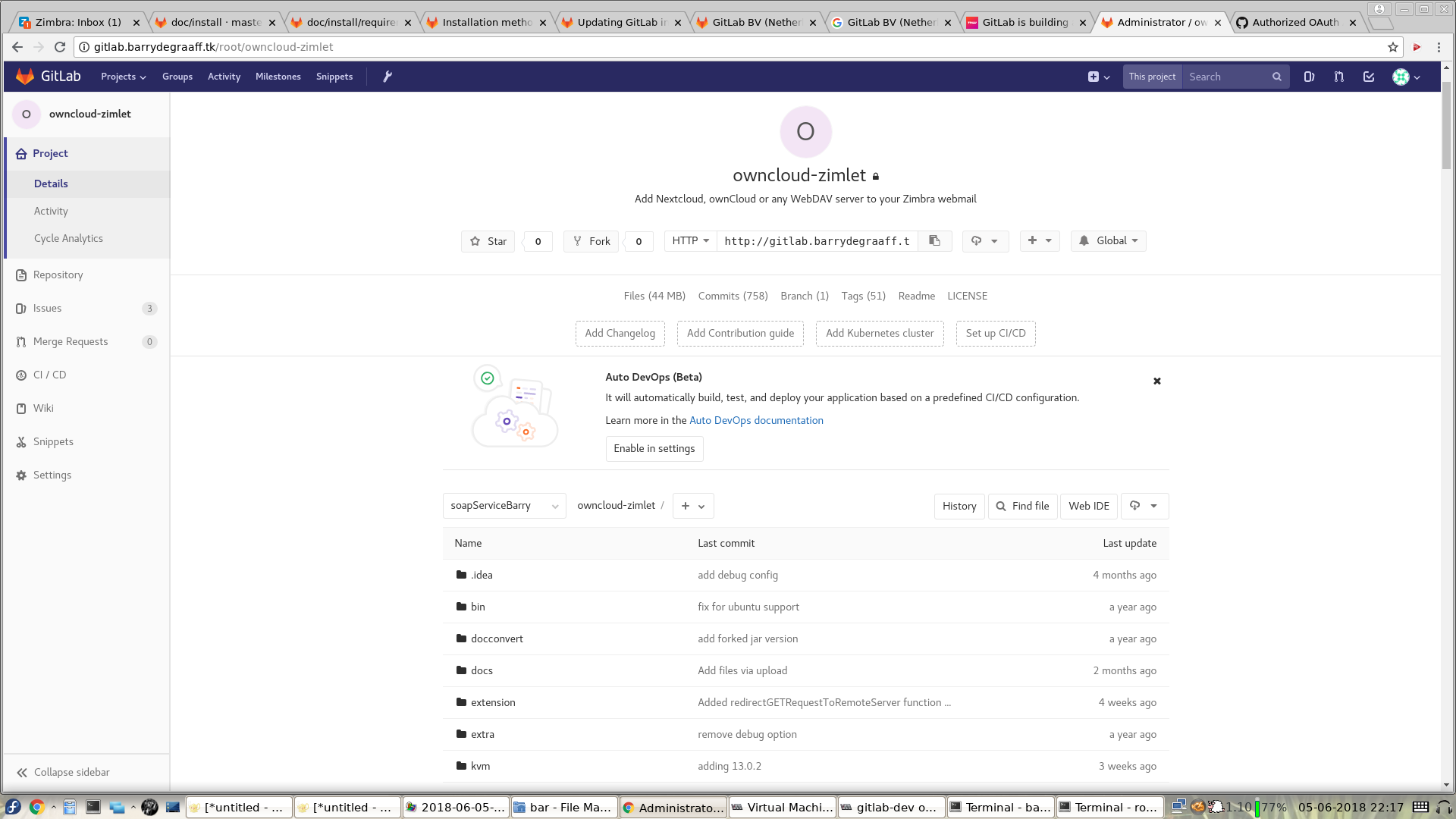Click the search magnifier icon
The image size is (1456, 819).
[x=1277, y=77]
